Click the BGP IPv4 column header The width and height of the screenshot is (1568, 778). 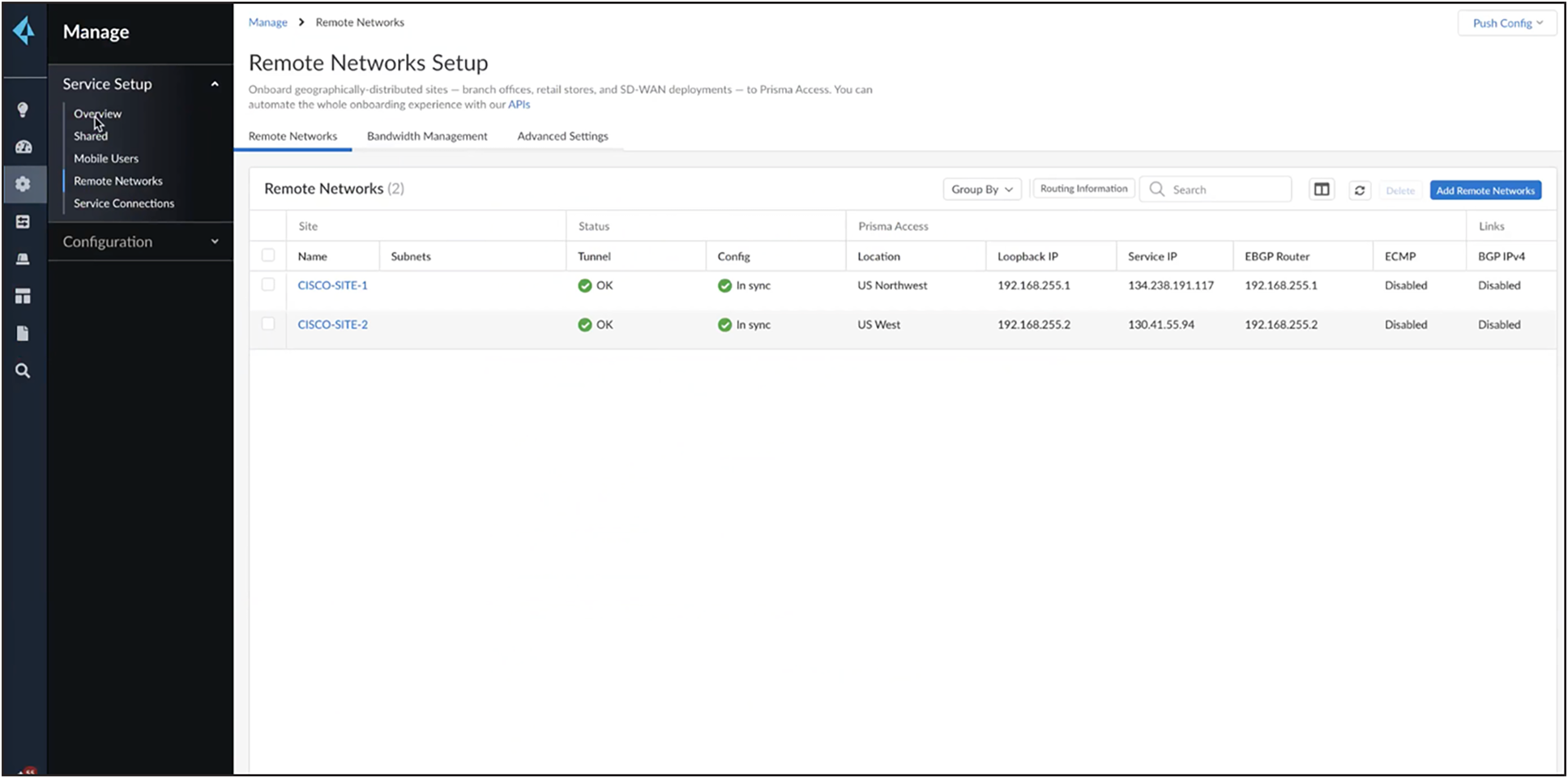1502,256
